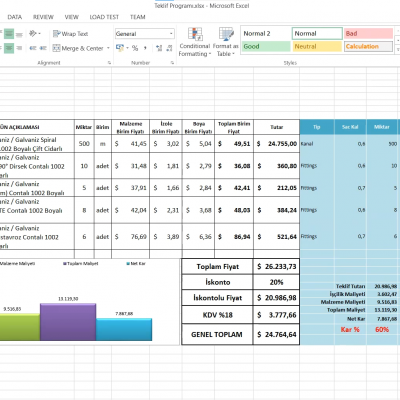Apply Comma Style number format
Image resolution: width=400 pixels, height=400 pixels.
click(x=145, y=48)
